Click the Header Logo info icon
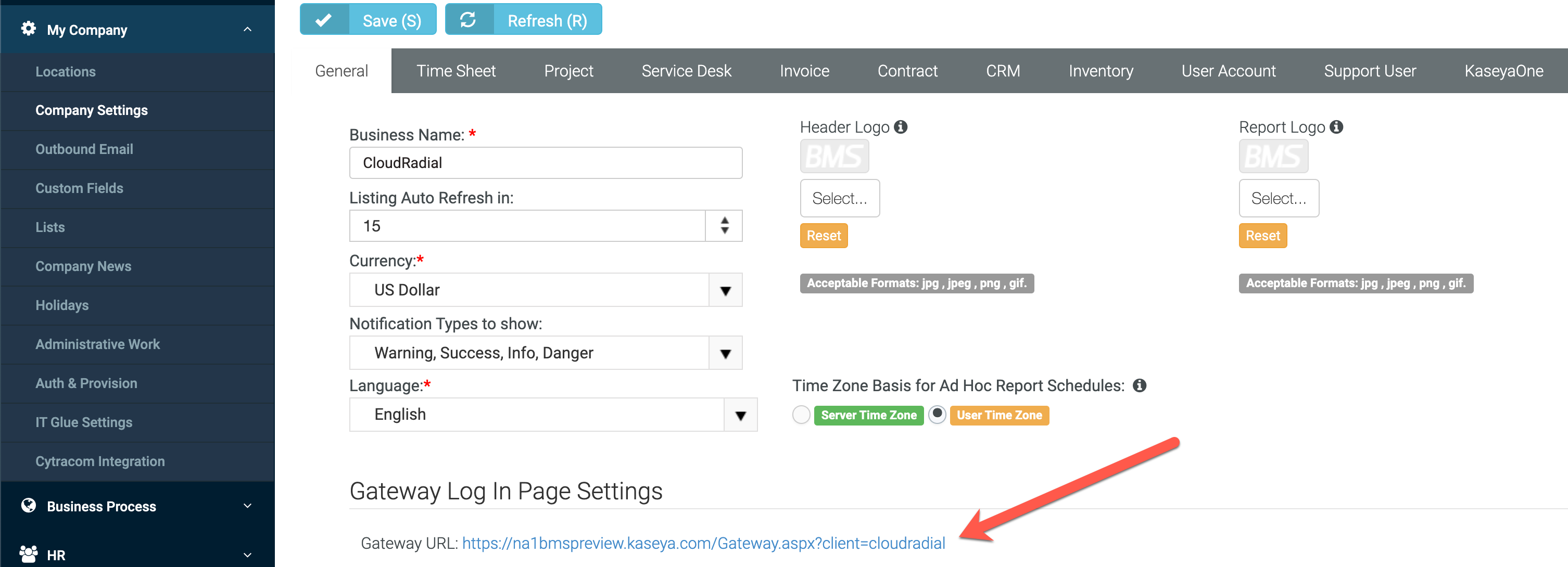1568x567 pixels. [x=901, y=126]
